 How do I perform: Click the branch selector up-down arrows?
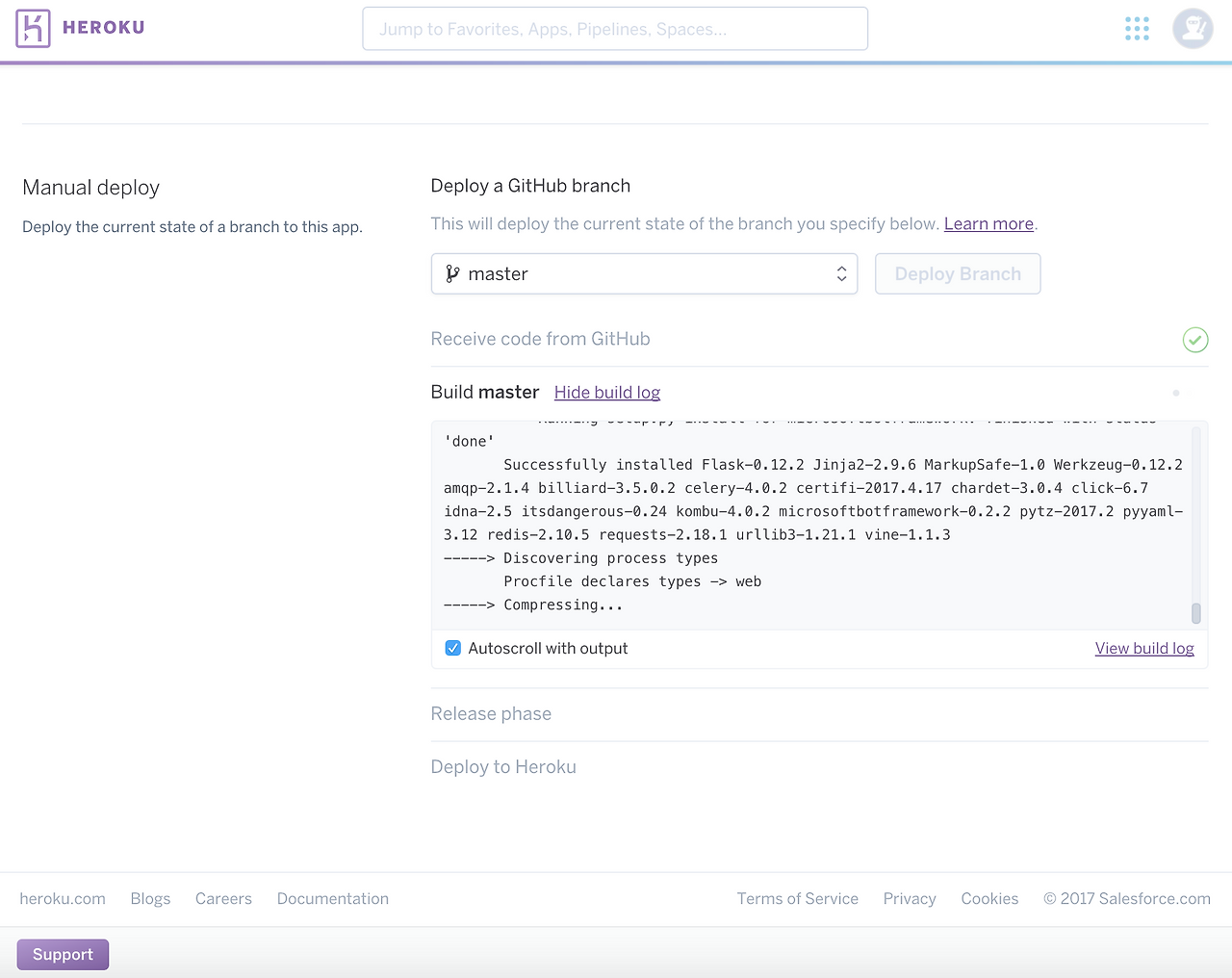click(841, 274)
